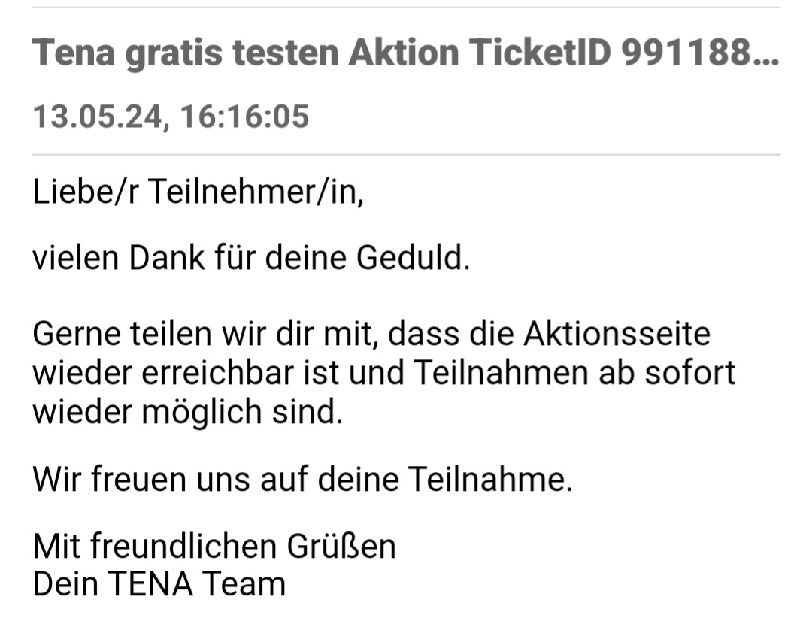Click the word Aktionsseite in the paragraph

(x=617, y=334)
